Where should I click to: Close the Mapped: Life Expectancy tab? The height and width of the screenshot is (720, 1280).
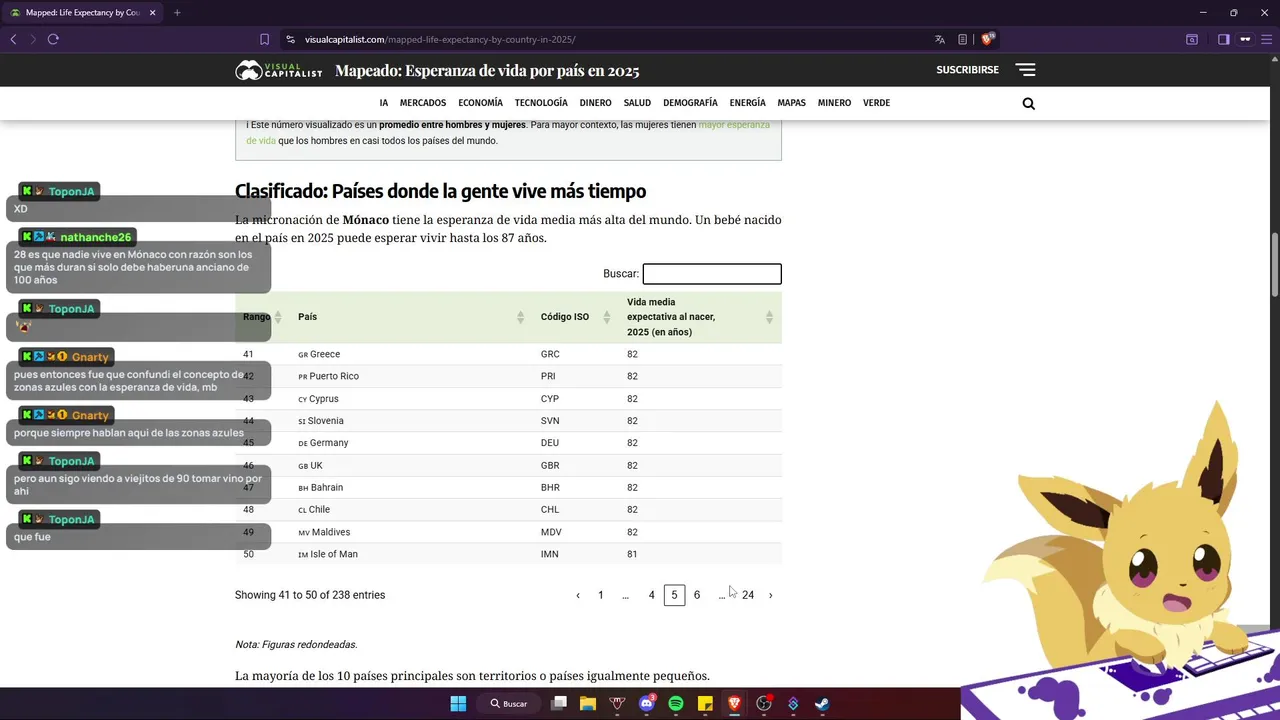coord(153,13)
